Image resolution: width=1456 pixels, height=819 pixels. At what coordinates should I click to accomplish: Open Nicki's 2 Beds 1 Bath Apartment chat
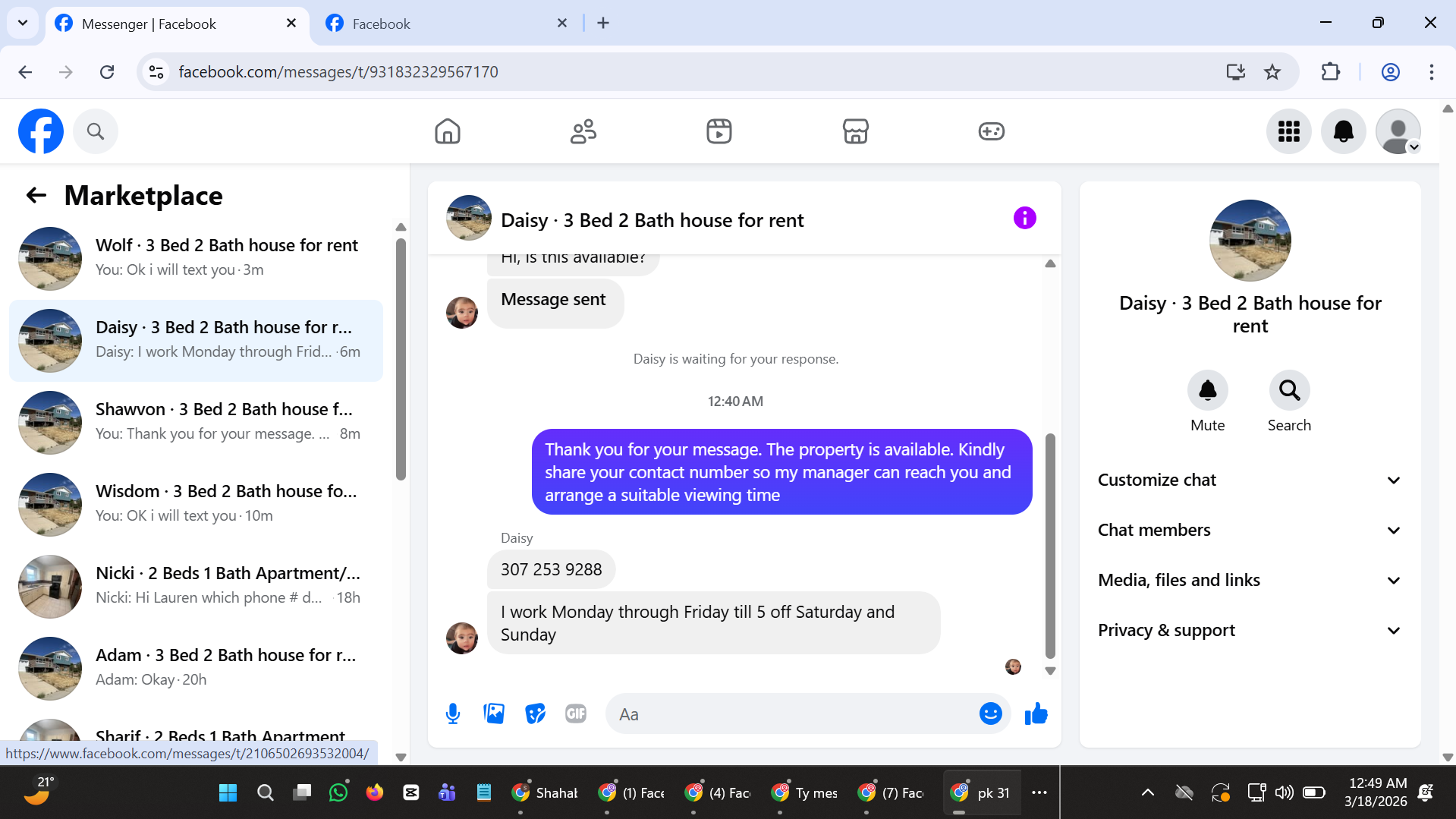tap(196, 586)
